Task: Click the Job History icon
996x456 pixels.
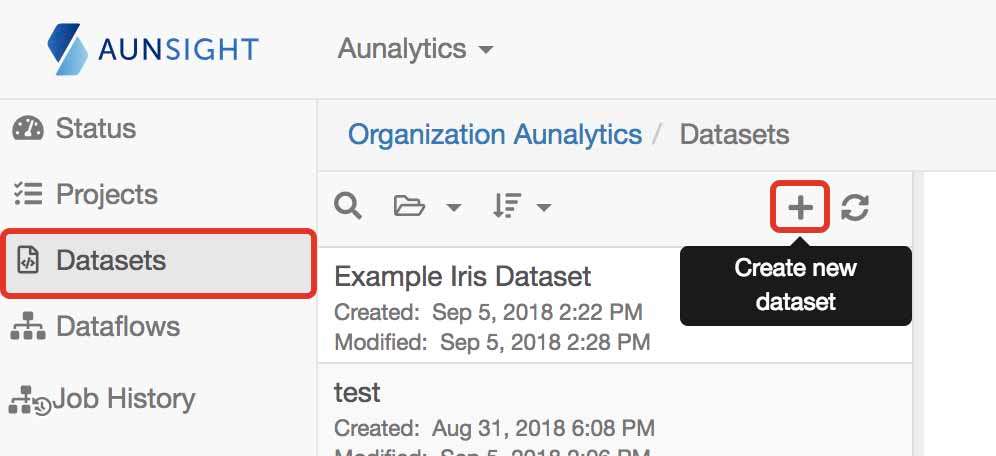Action: 30,400
